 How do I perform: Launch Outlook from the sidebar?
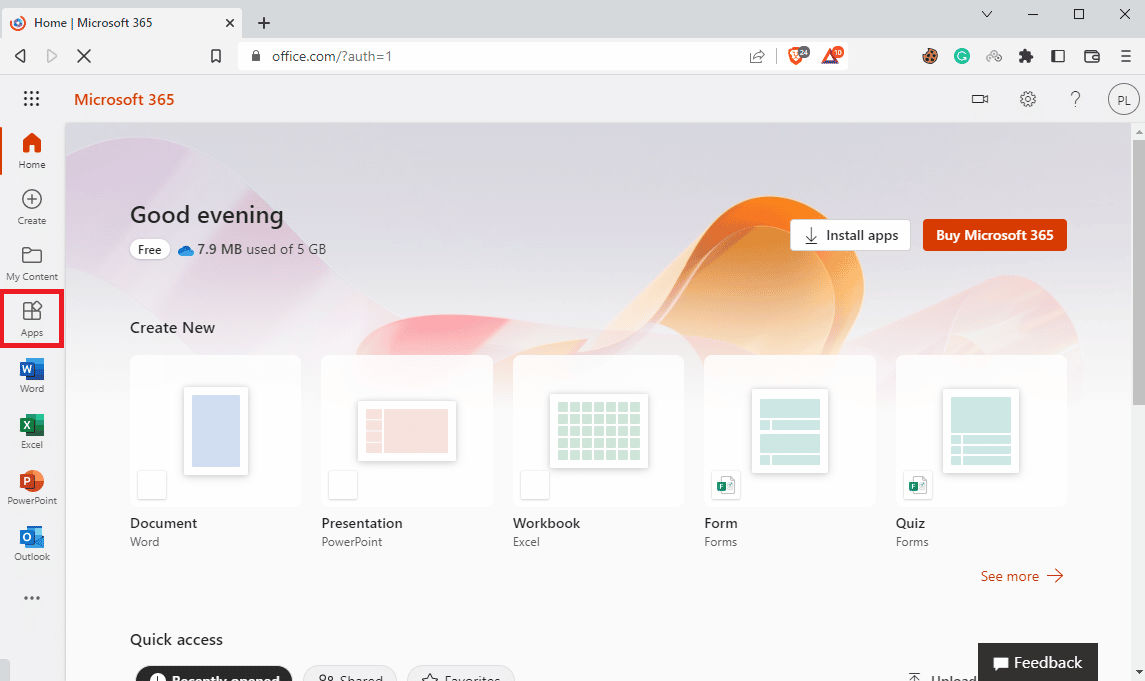click(32, 544)
